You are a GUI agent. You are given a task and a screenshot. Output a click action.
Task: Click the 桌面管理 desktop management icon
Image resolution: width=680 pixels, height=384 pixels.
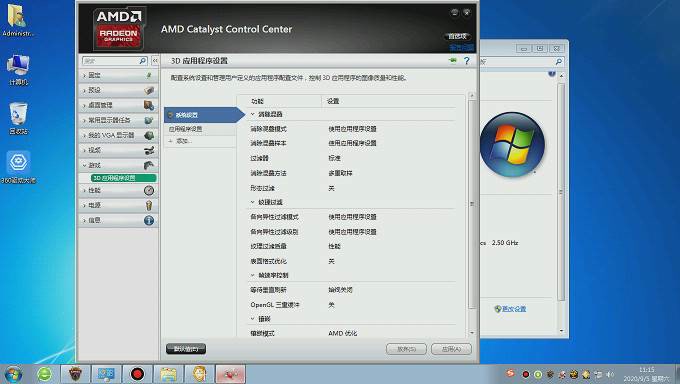[x=149, y=105]
